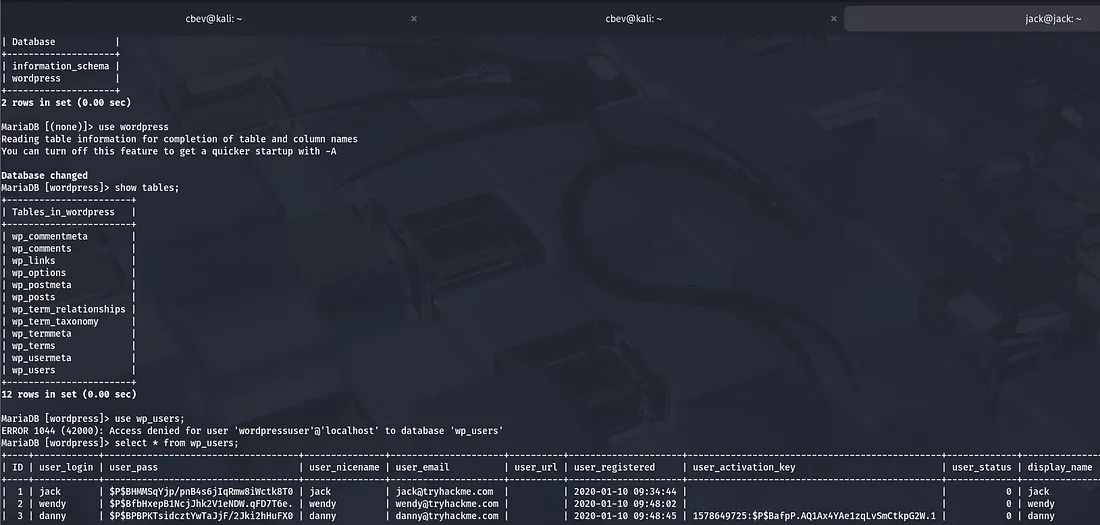Click wendy@tryhackme.com email entry
This screenshot has width=1100, height=525.
[x=447, y=504]
